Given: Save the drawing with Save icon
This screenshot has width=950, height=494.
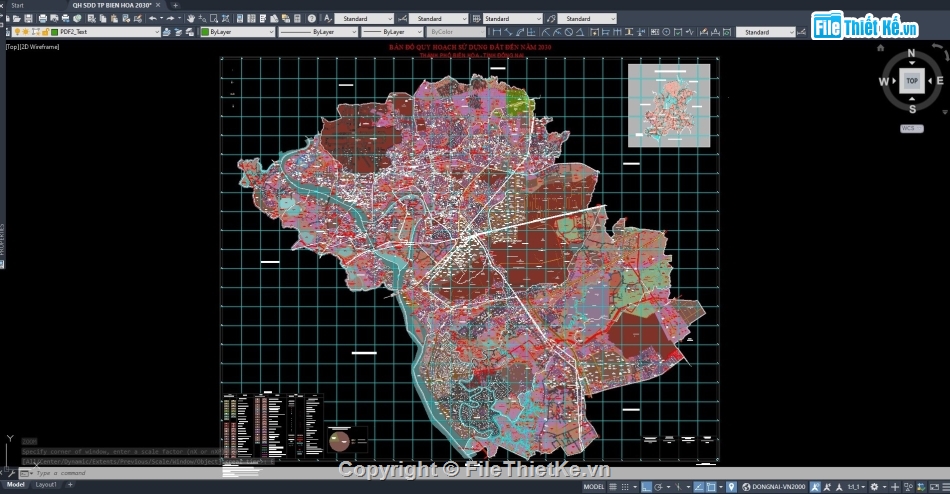Looking at the screenshot, I should (x=28, y=19).
